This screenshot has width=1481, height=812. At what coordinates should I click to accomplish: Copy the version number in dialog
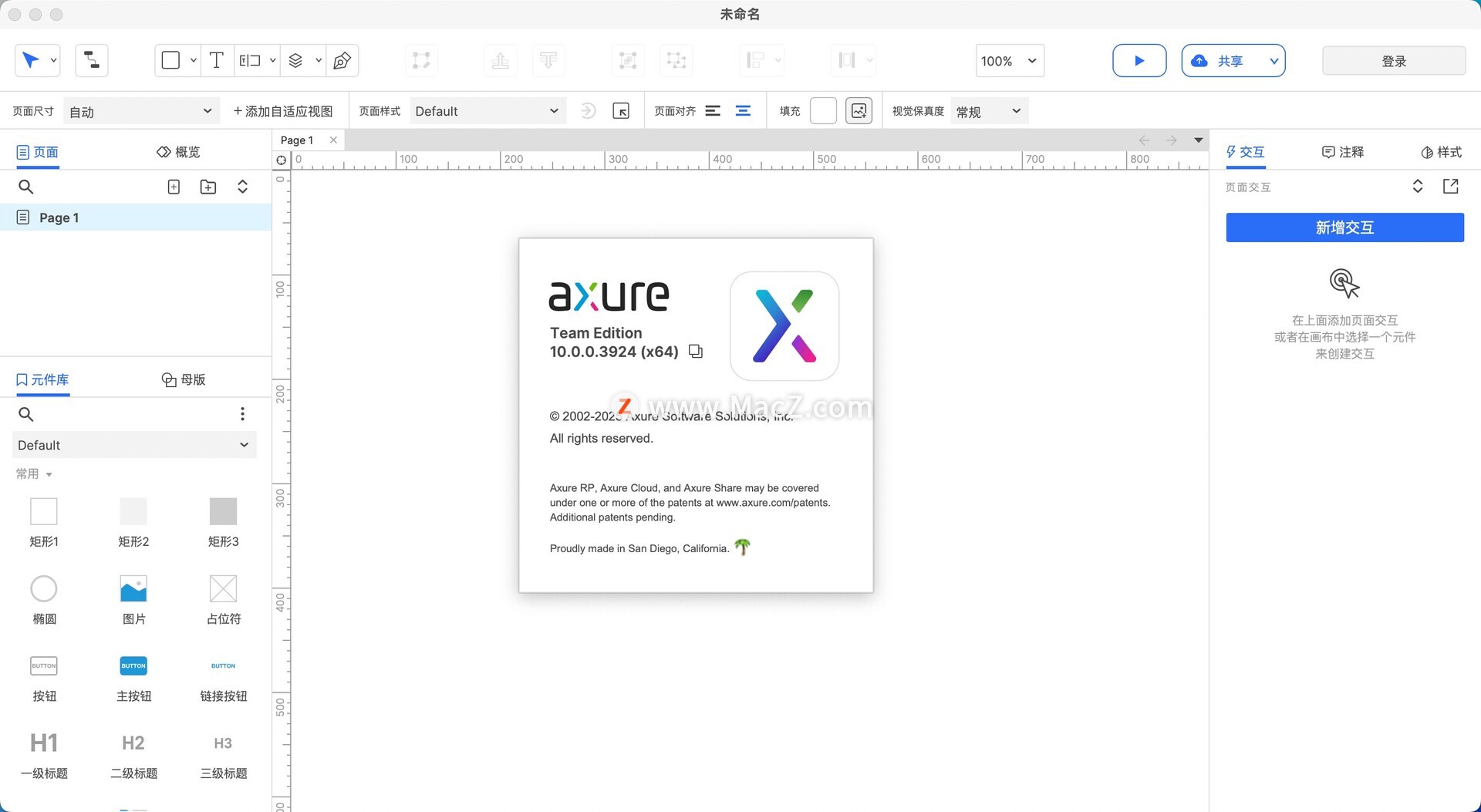695,352
